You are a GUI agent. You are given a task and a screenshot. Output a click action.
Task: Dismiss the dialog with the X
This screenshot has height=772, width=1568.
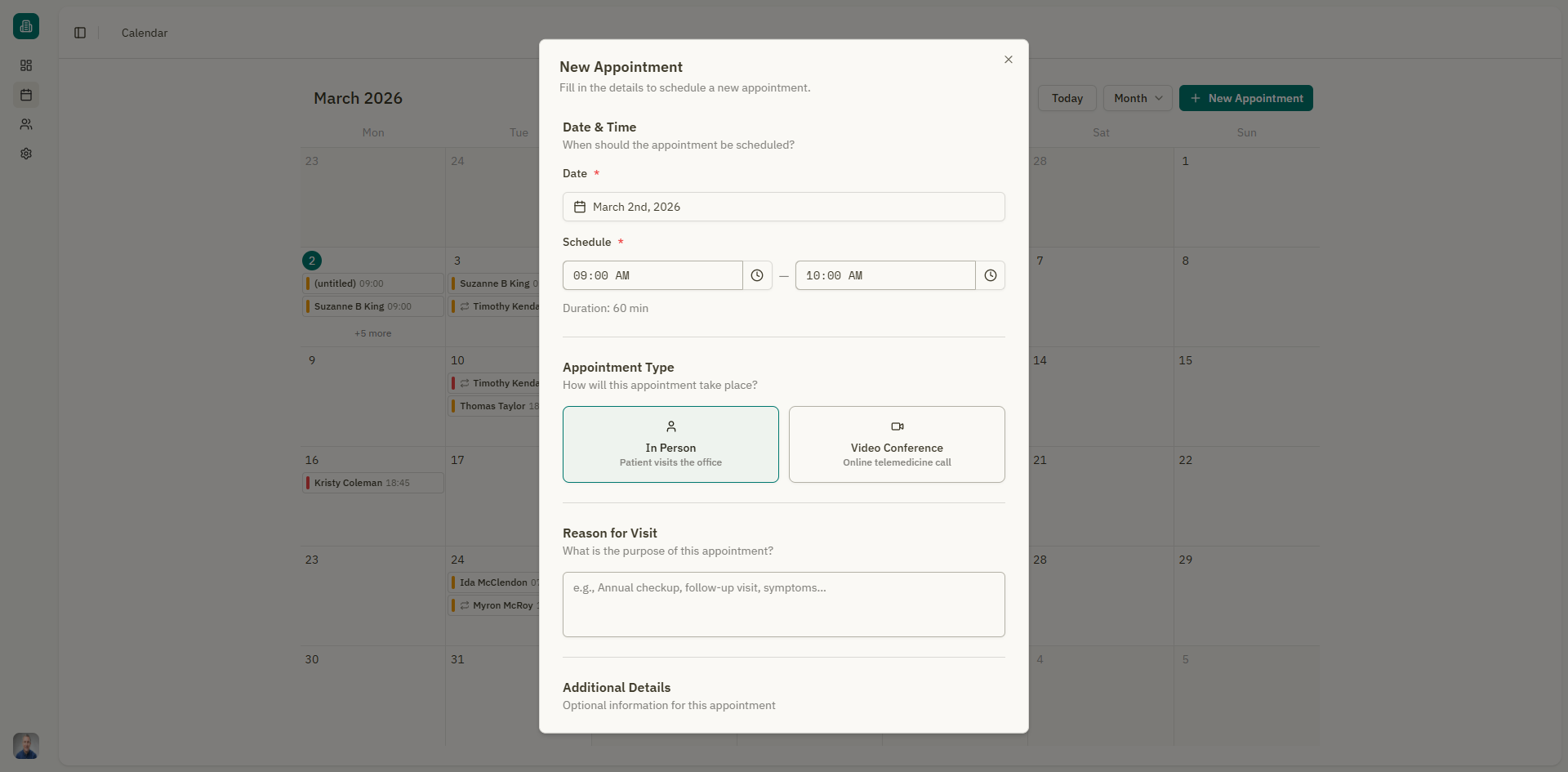point(1008,60)
